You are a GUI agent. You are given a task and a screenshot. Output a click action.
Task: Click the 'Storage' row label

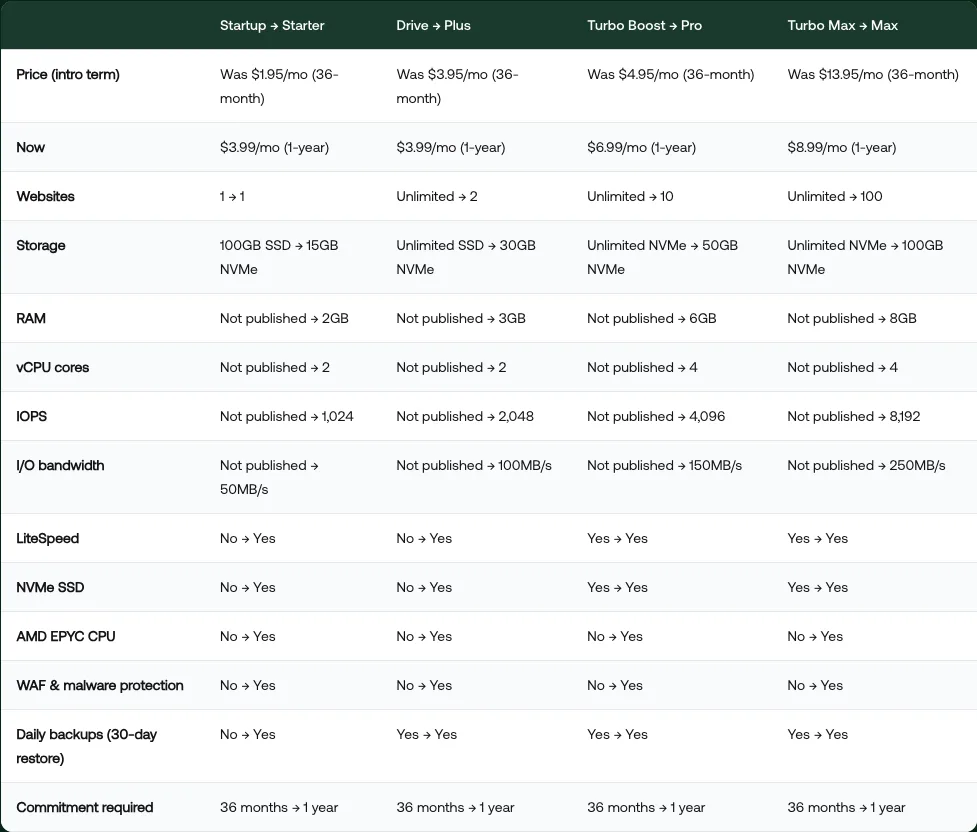(41, 246)
